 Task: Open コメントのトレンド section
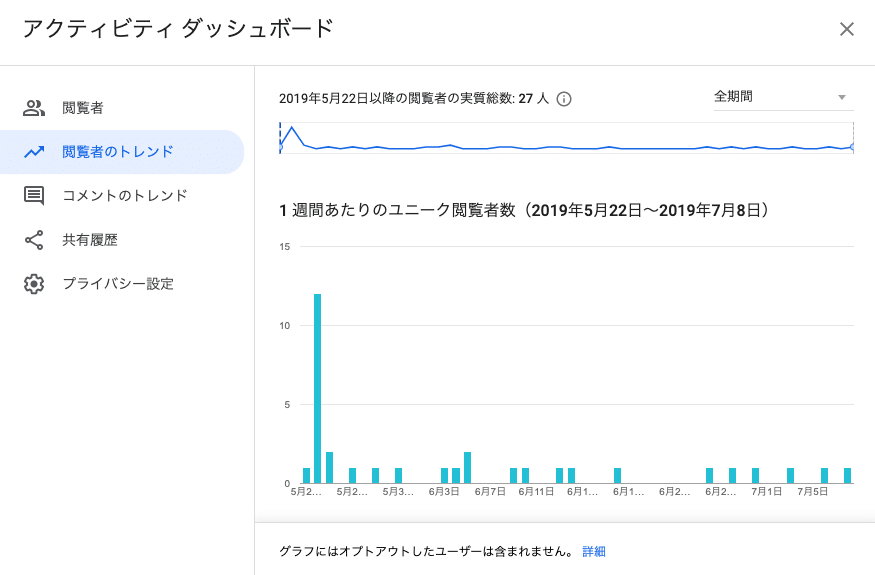click(122, 195)
